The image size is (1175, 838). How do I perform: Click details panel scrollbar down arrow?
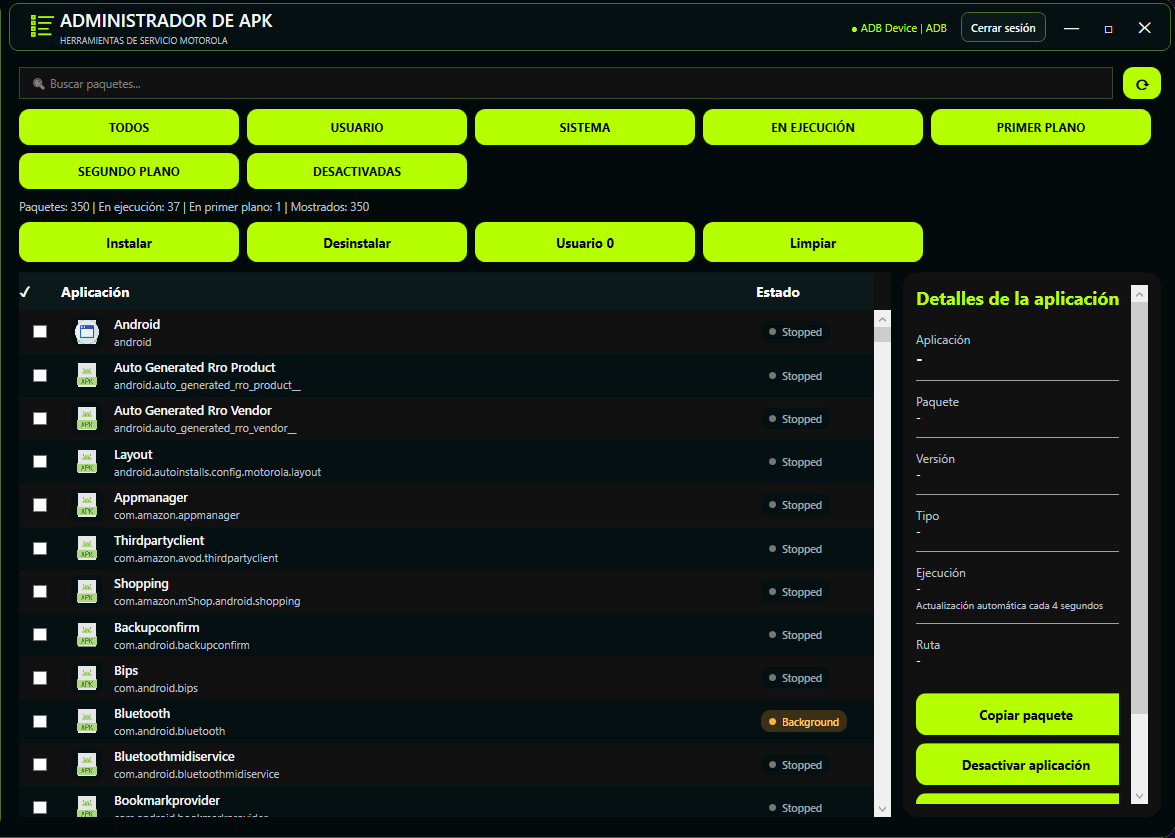1139,796
